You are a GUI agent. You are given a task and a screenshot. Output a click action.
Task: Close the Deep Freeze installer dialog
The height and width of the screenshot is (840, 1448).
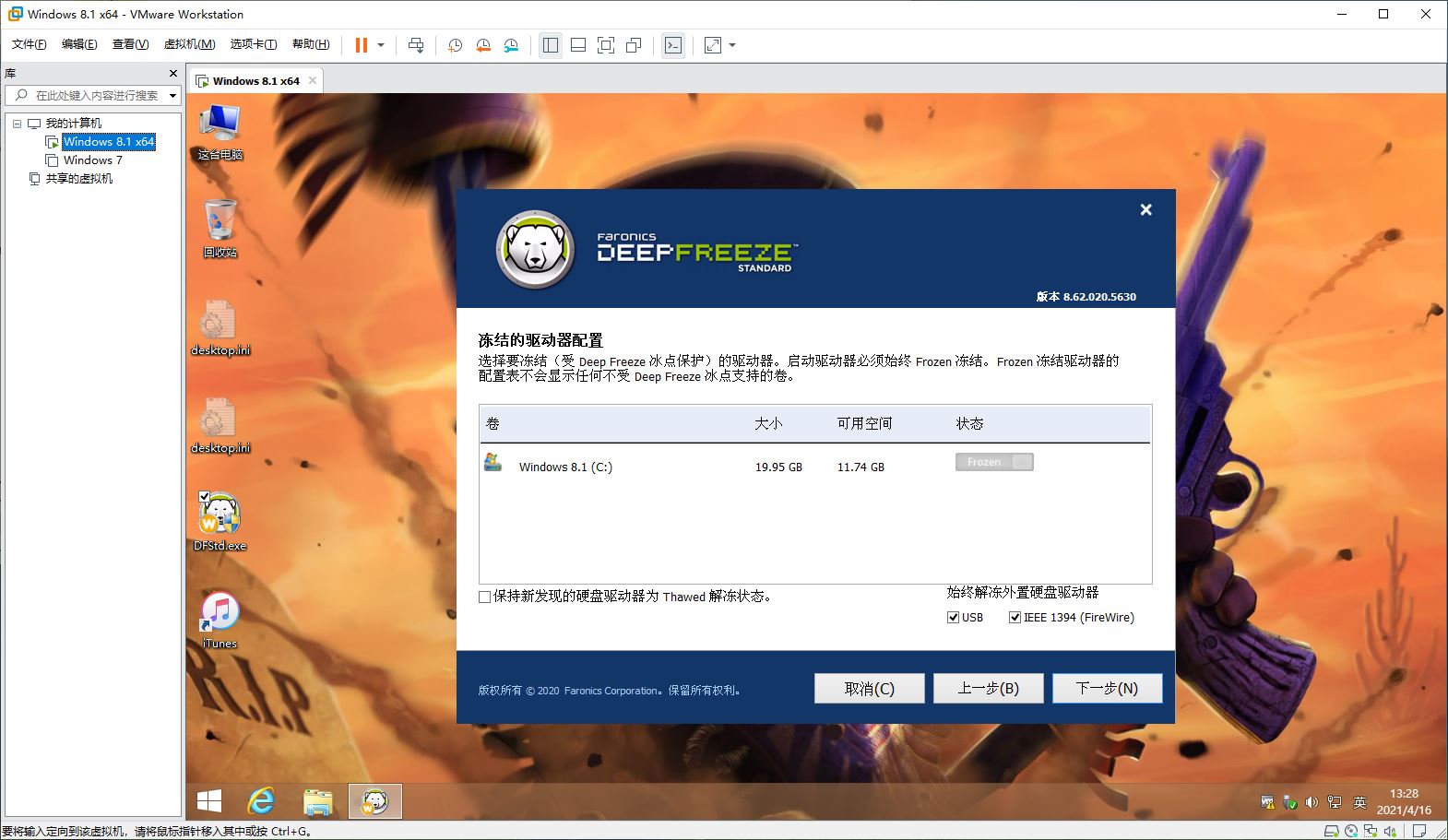1145,210
